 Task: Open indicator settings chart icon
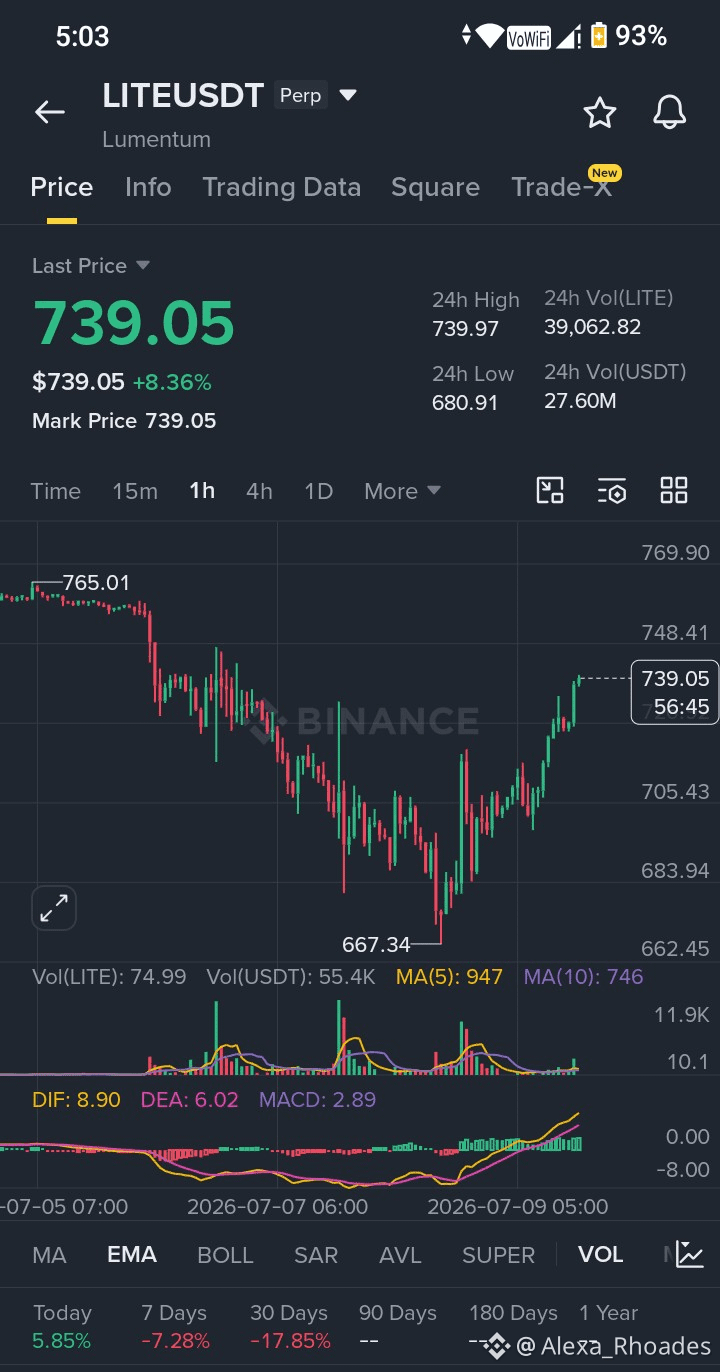pos(689,1254)
